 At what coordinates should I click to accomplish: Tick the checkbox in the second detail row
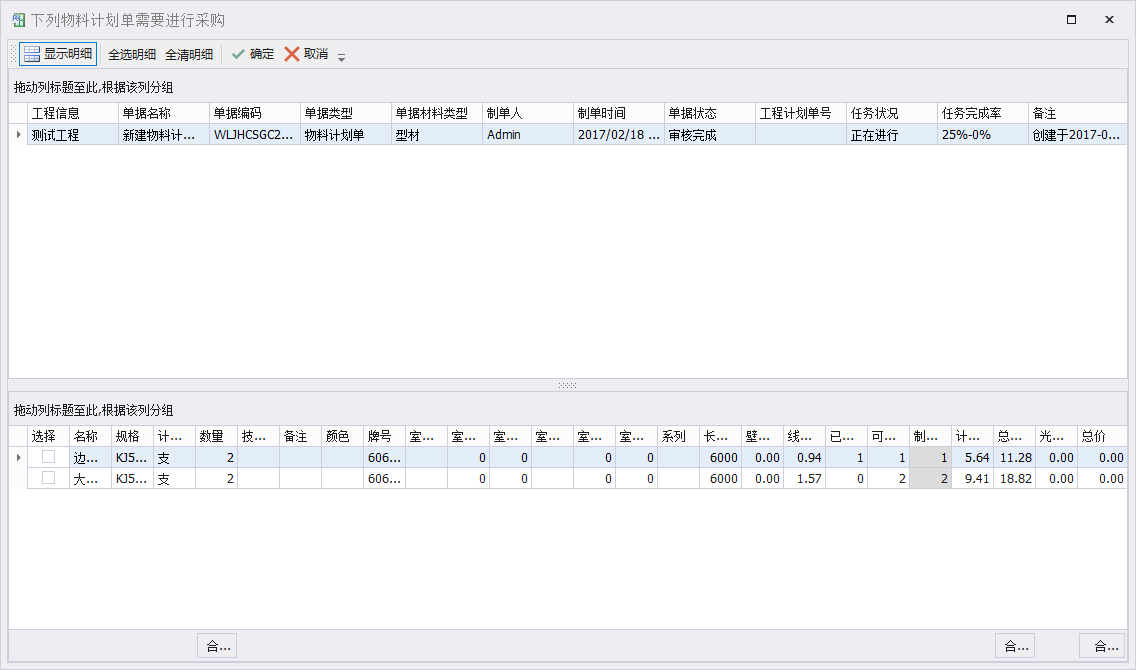click(48, 479)
